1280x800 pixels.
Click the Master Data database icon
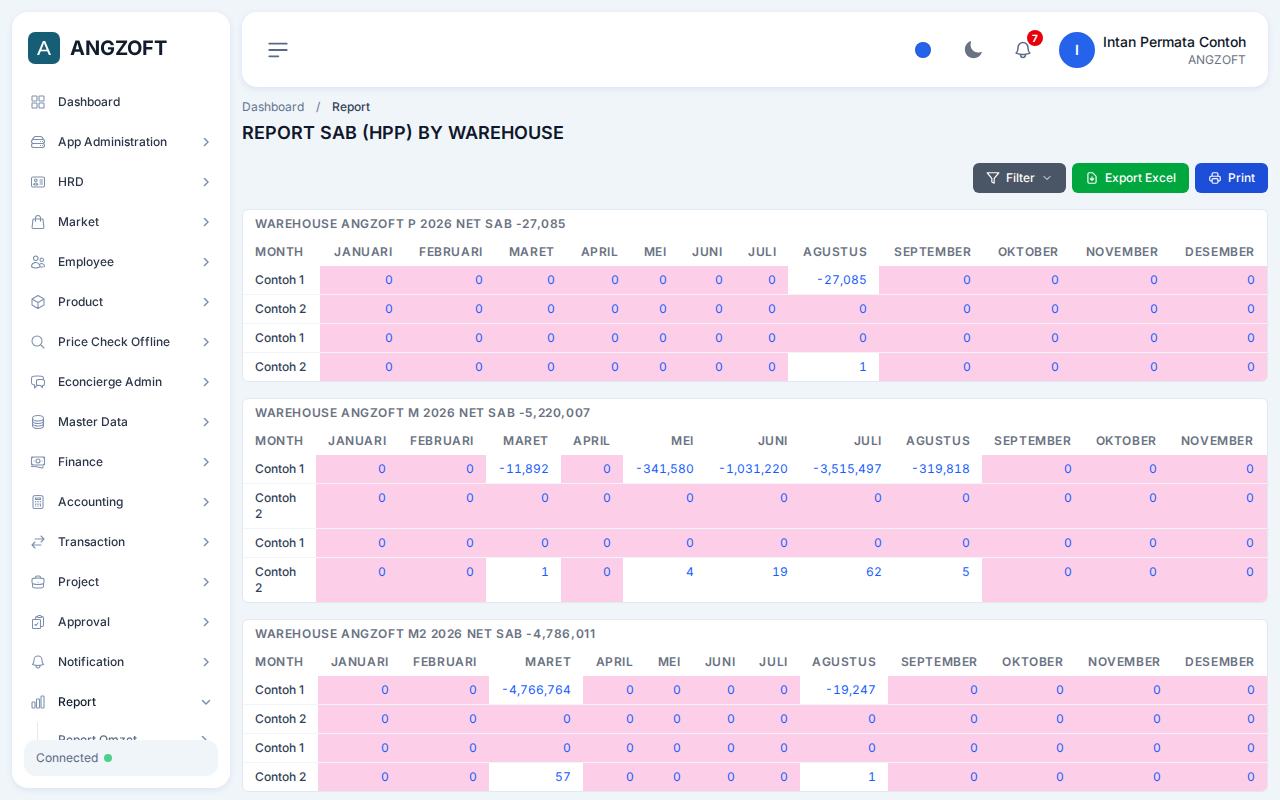pyautogui.click(x=38, y=422)
